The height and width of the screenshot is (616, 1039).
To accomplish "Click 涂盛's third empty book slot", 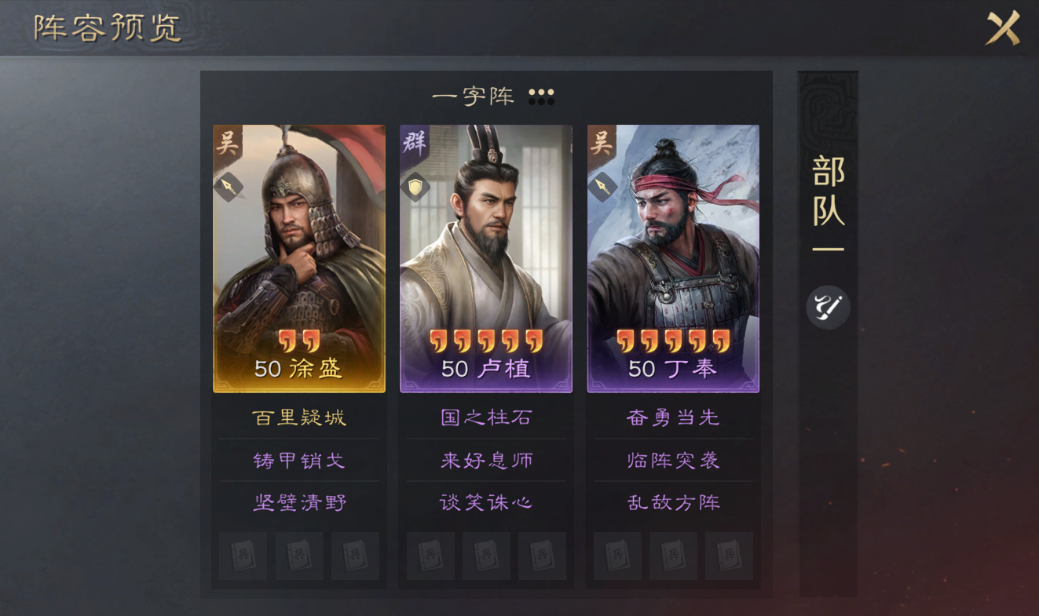I will tap(355, 556).
